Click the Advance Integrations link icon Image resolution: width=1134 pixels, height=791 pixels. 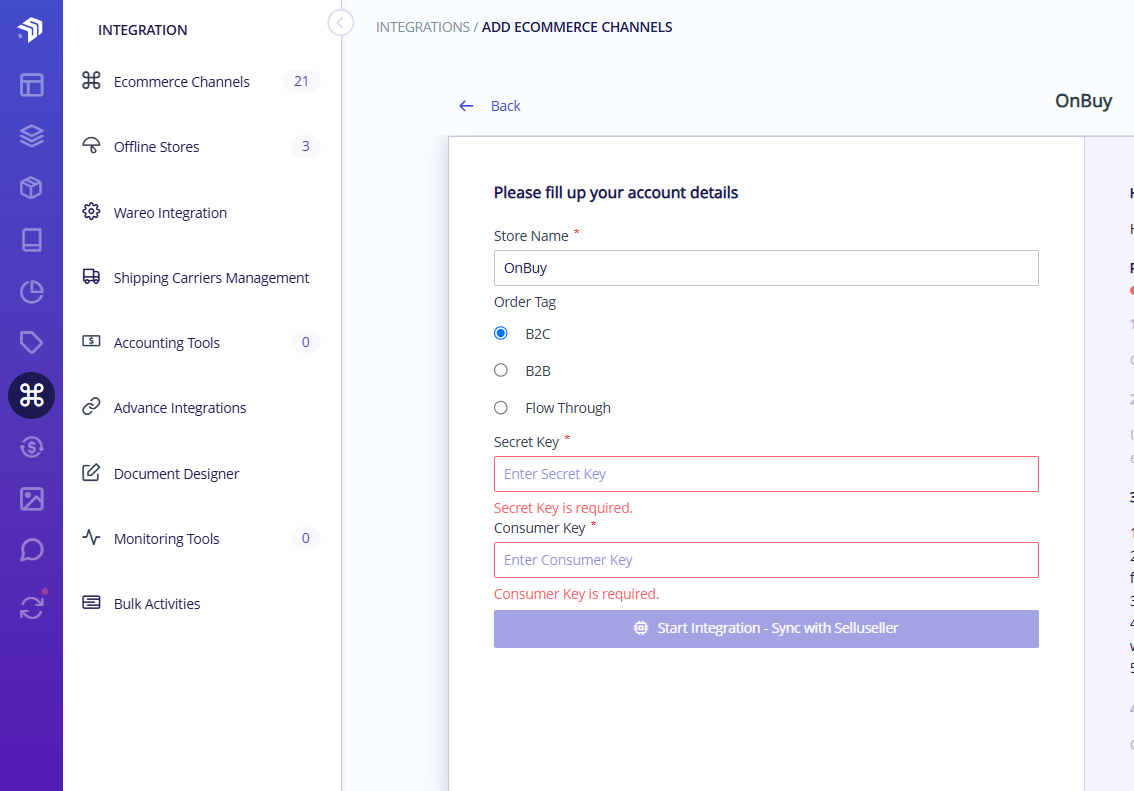click(91, 406)
